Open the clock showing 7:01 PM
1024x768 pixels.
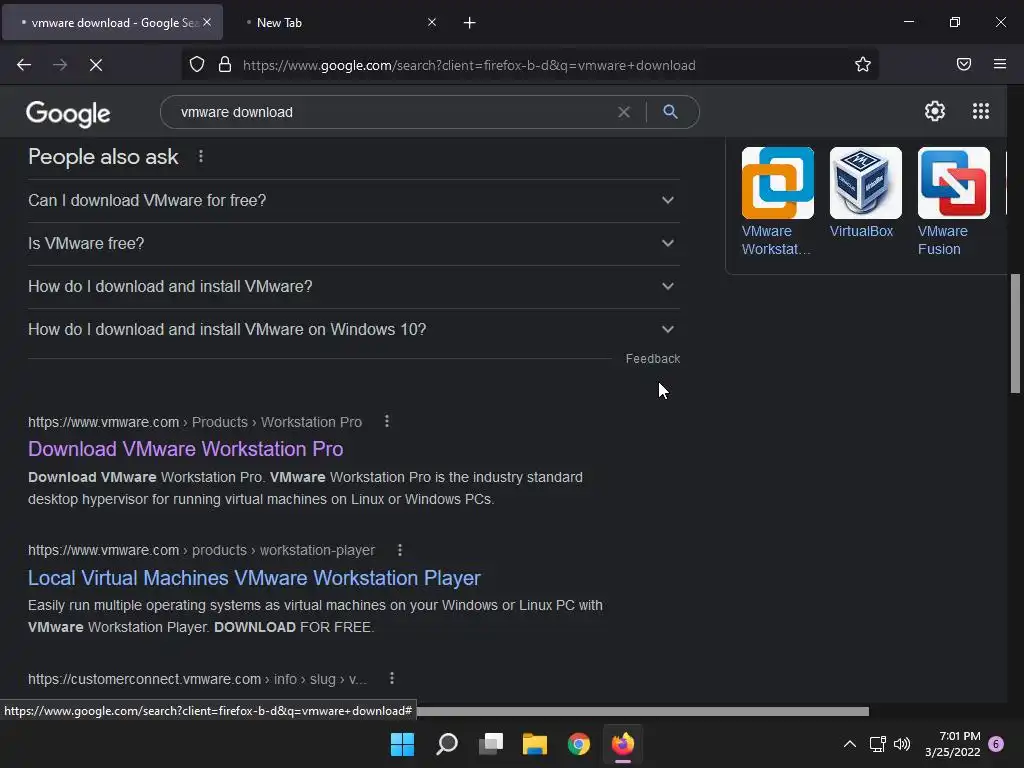(953, 744)
